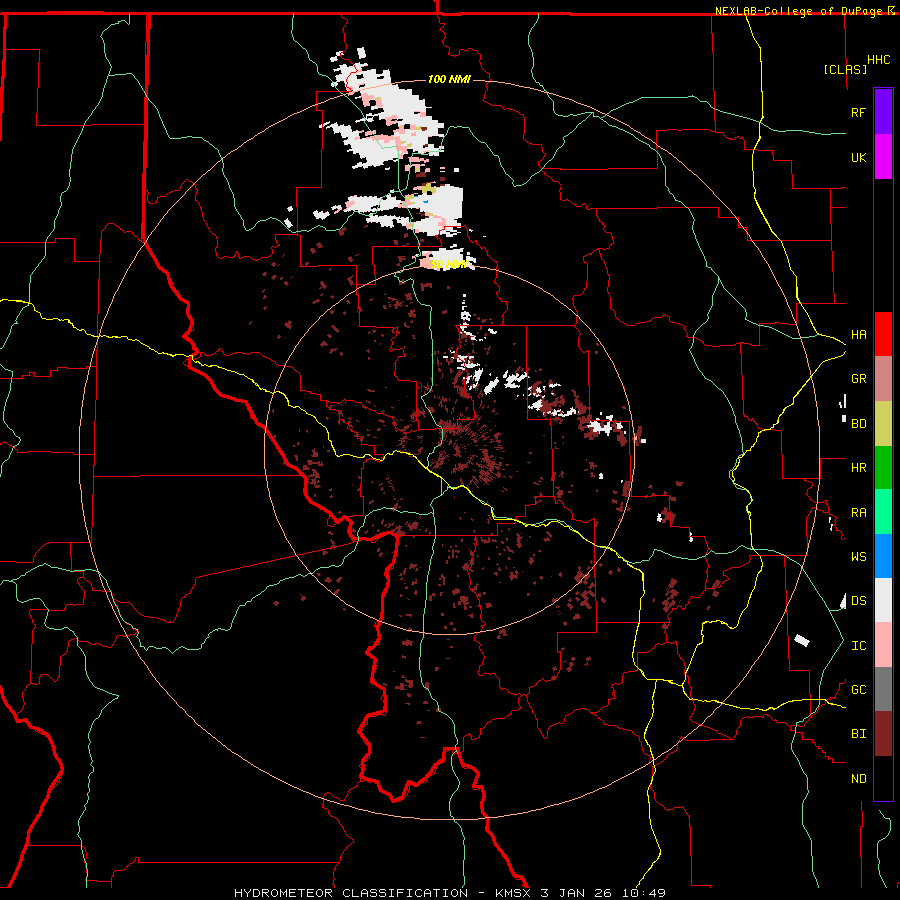Viewport: 900px width, 900px height.
Task: Click the green HR legend swatch
Action: pos(883,468)
